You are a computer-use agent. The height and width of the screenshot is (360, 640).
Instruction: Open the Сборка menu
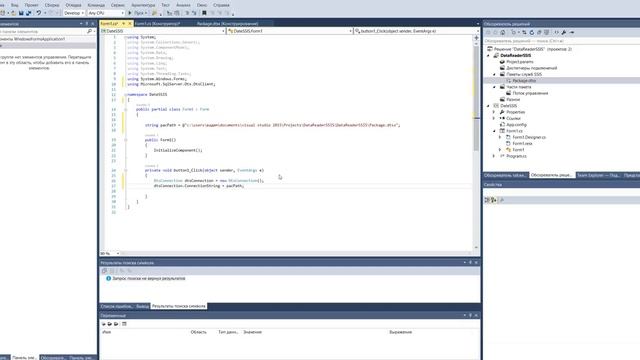pos(52,5)
